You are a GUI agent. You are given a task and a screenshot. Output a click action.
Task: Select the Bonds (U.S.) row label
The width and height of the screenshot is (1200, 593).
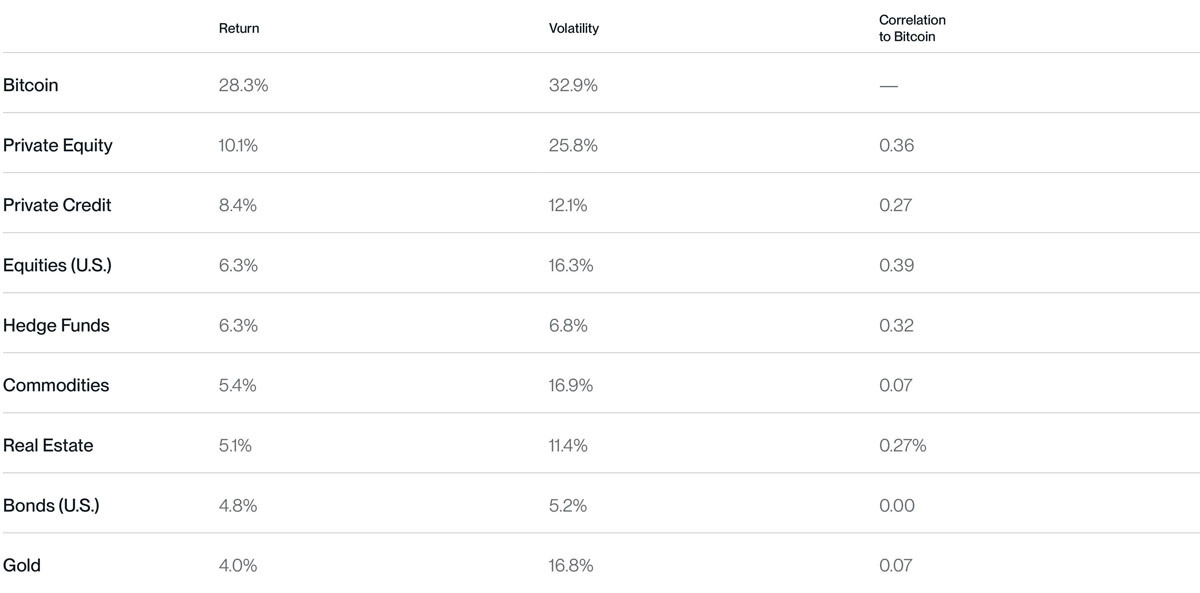[x=51, y=505]
